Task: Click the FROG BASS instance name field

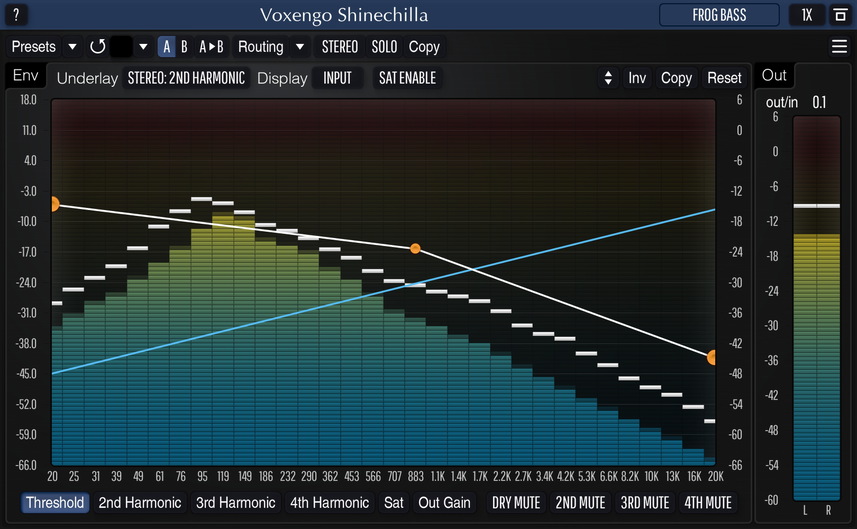Action: [720, 15]
